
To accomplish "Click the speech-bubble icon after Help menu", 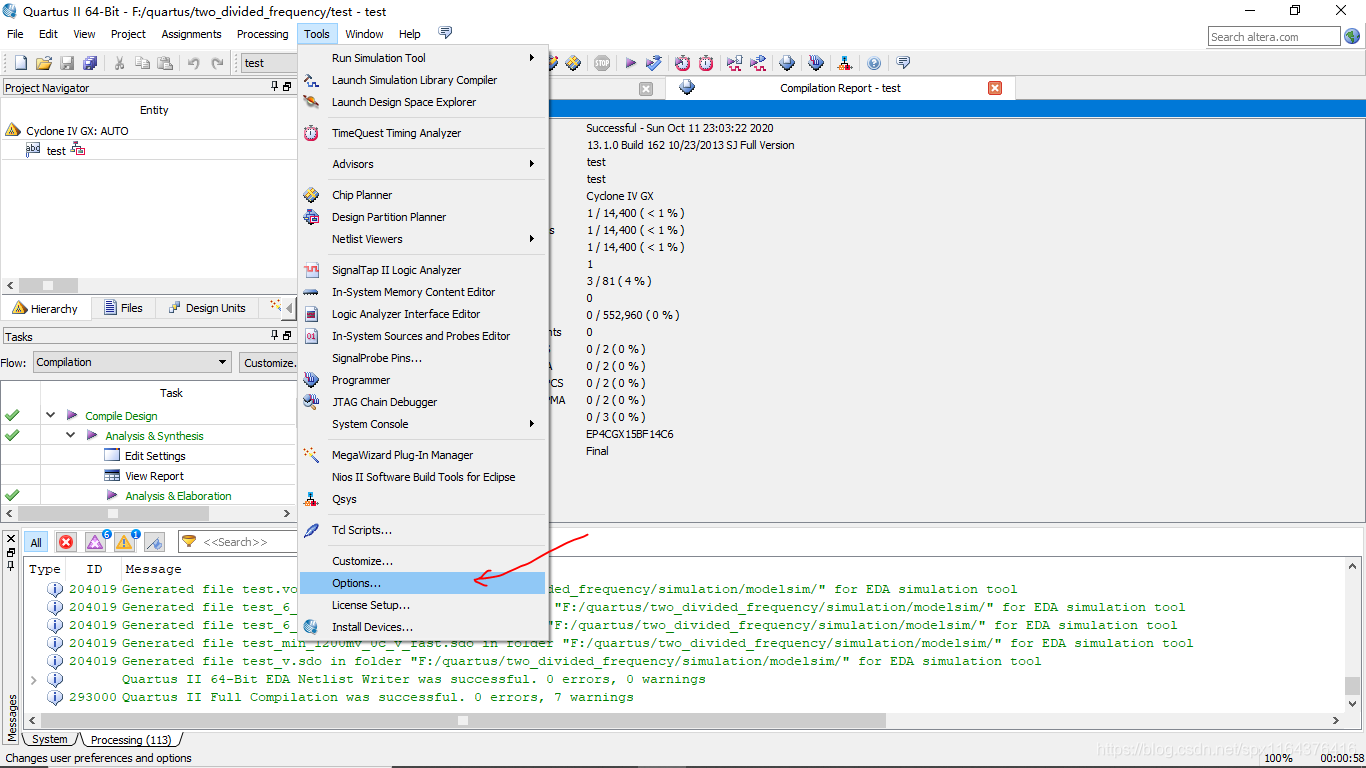I will (445, 33).
